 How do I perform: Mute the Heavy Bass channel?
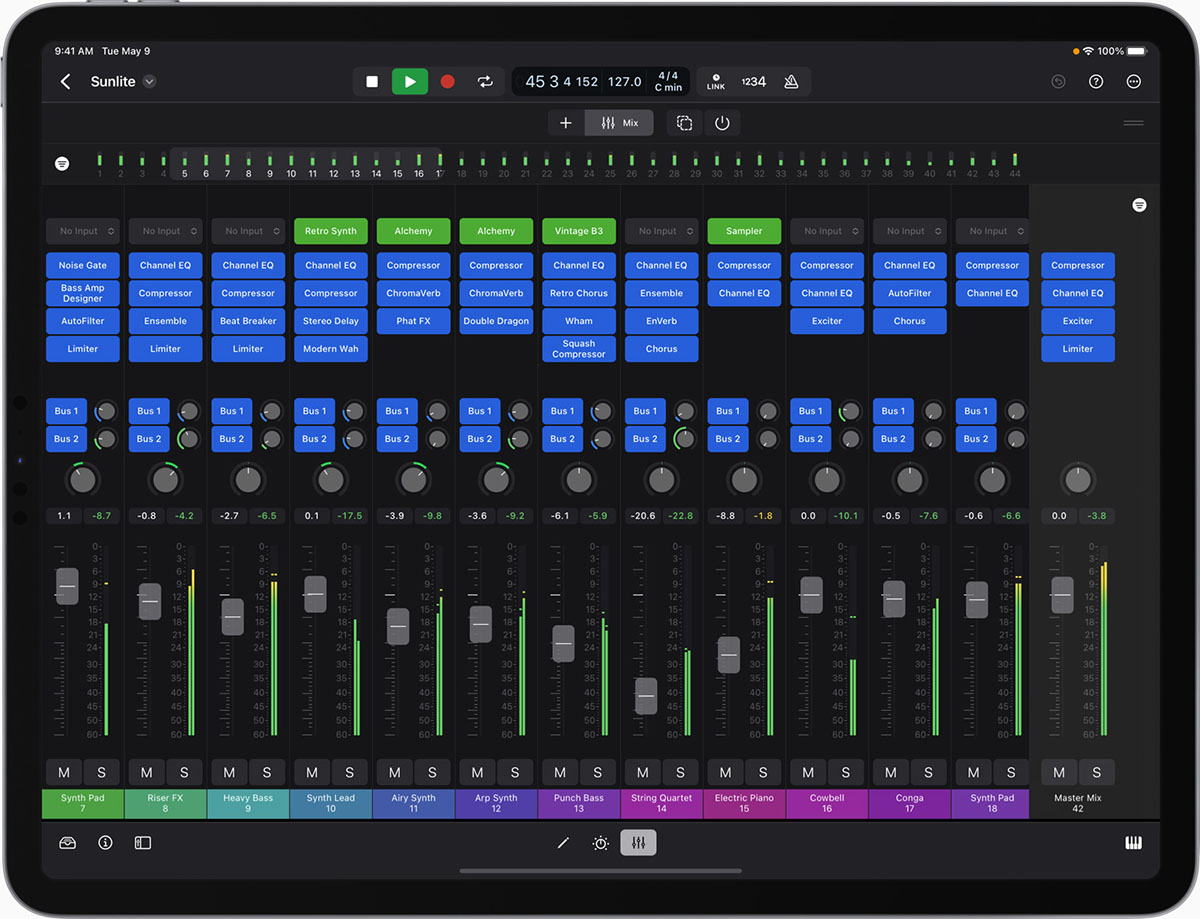[x=230, y=772]
